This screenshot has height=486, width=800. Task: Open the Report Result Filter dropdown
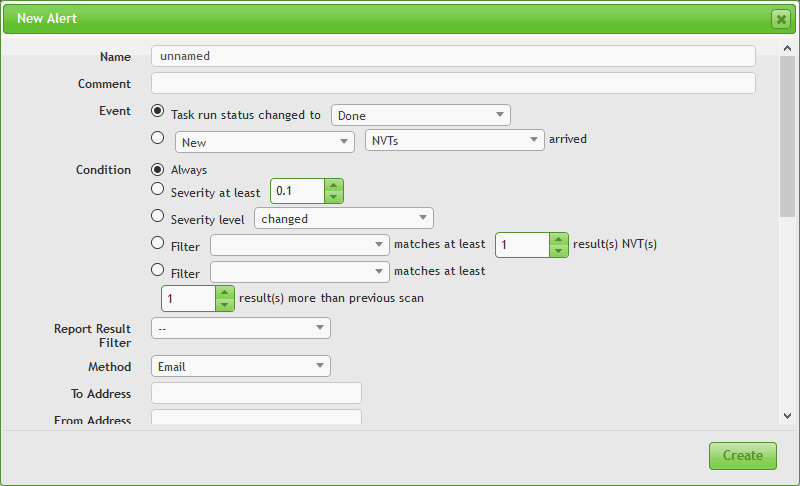240,328
